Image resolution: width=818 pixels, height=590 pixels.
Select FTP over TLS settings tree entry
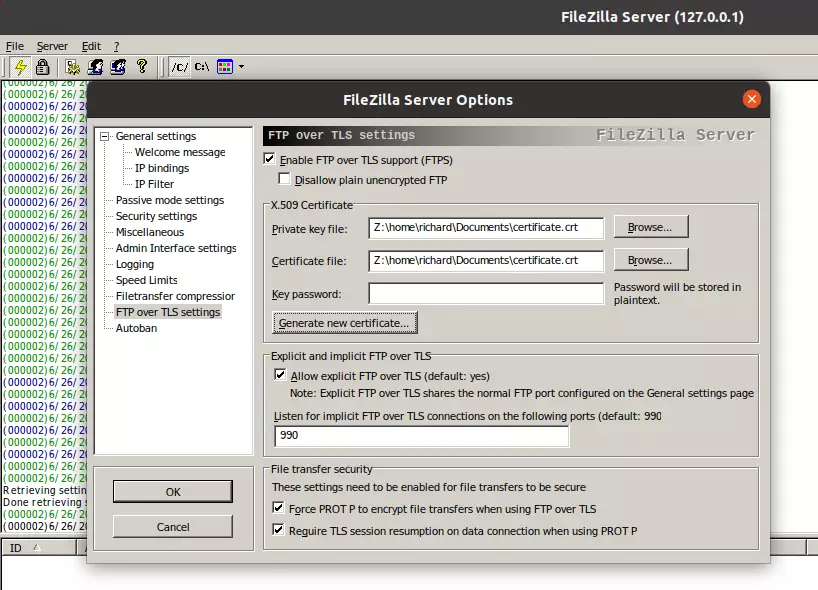pos(168,312)
